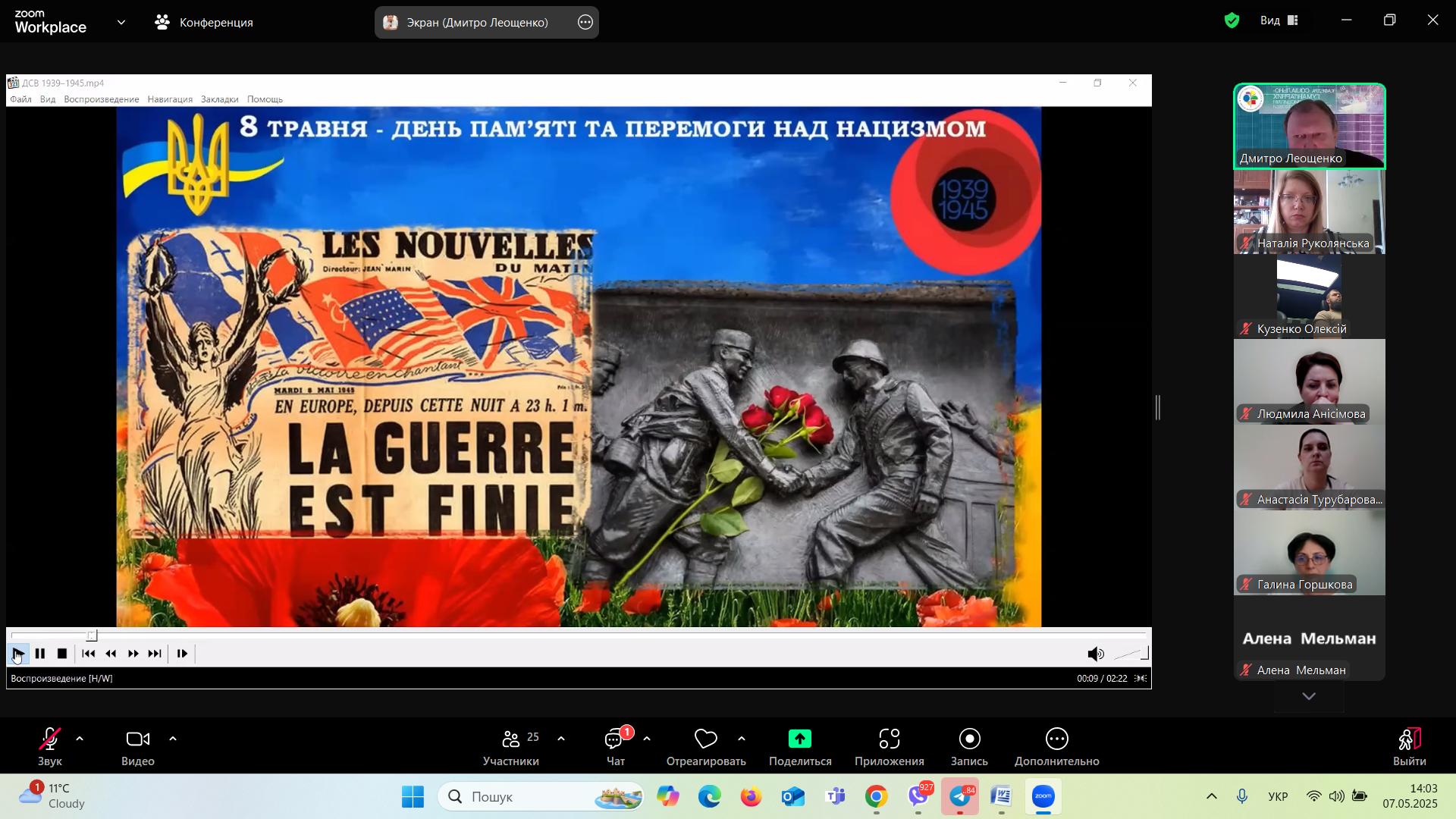Open the Chat panel icon

tap(614, 739)
